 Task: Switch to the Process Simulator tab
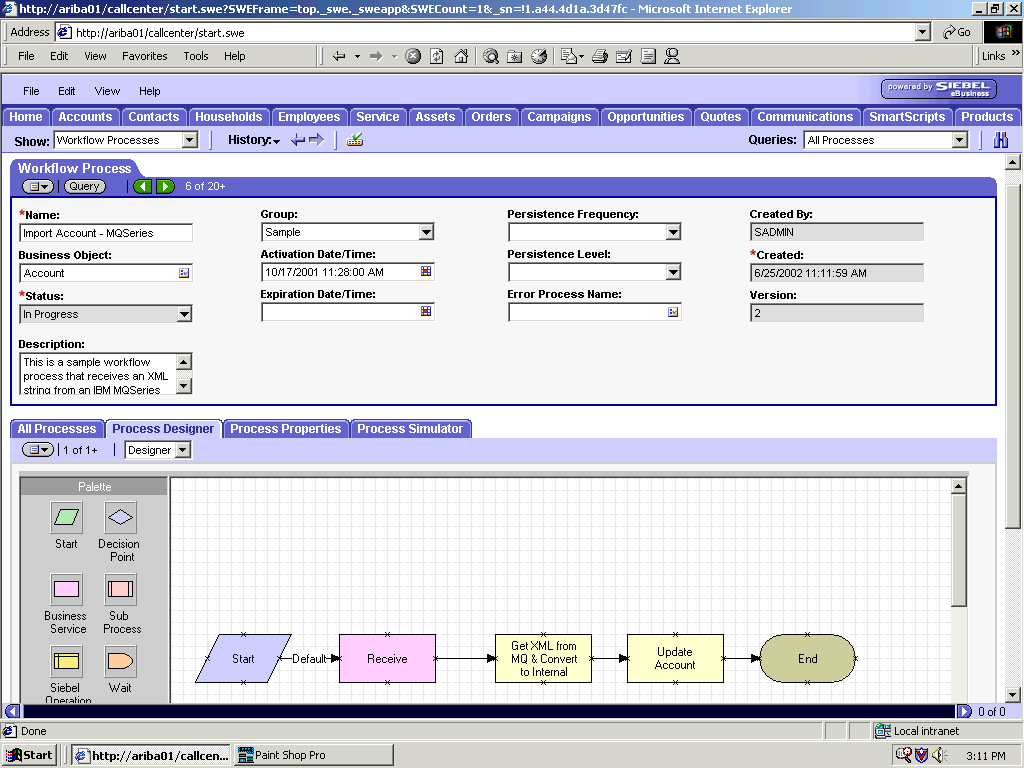412,428
